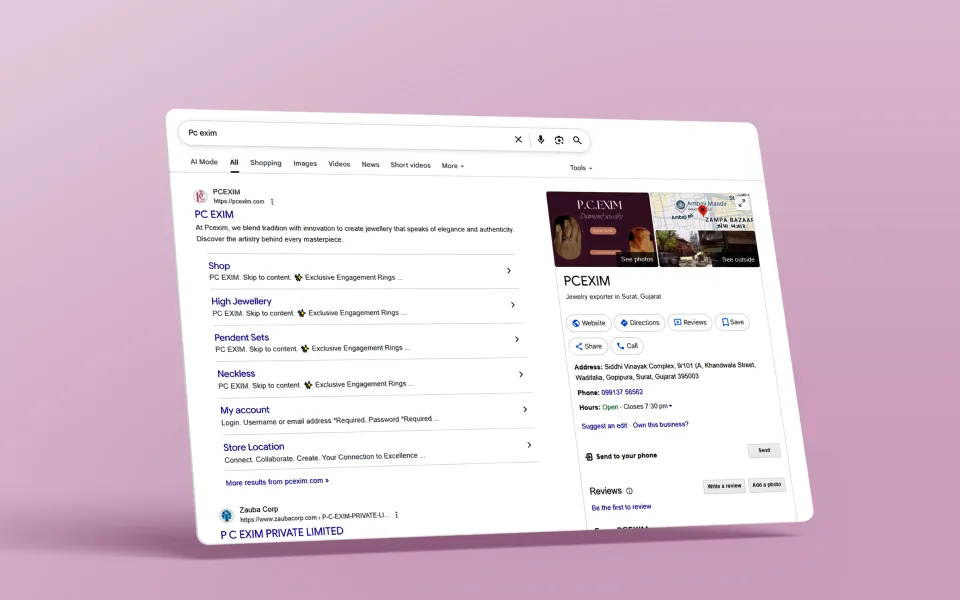Click phone number 099137 56562

622,392
